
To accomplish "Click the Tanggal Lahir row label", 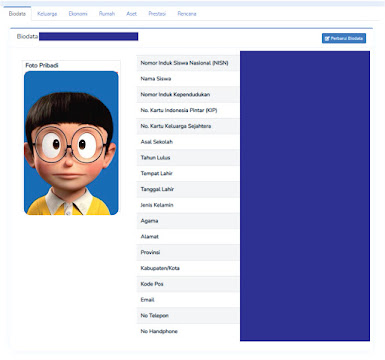I will pos(157,189).
